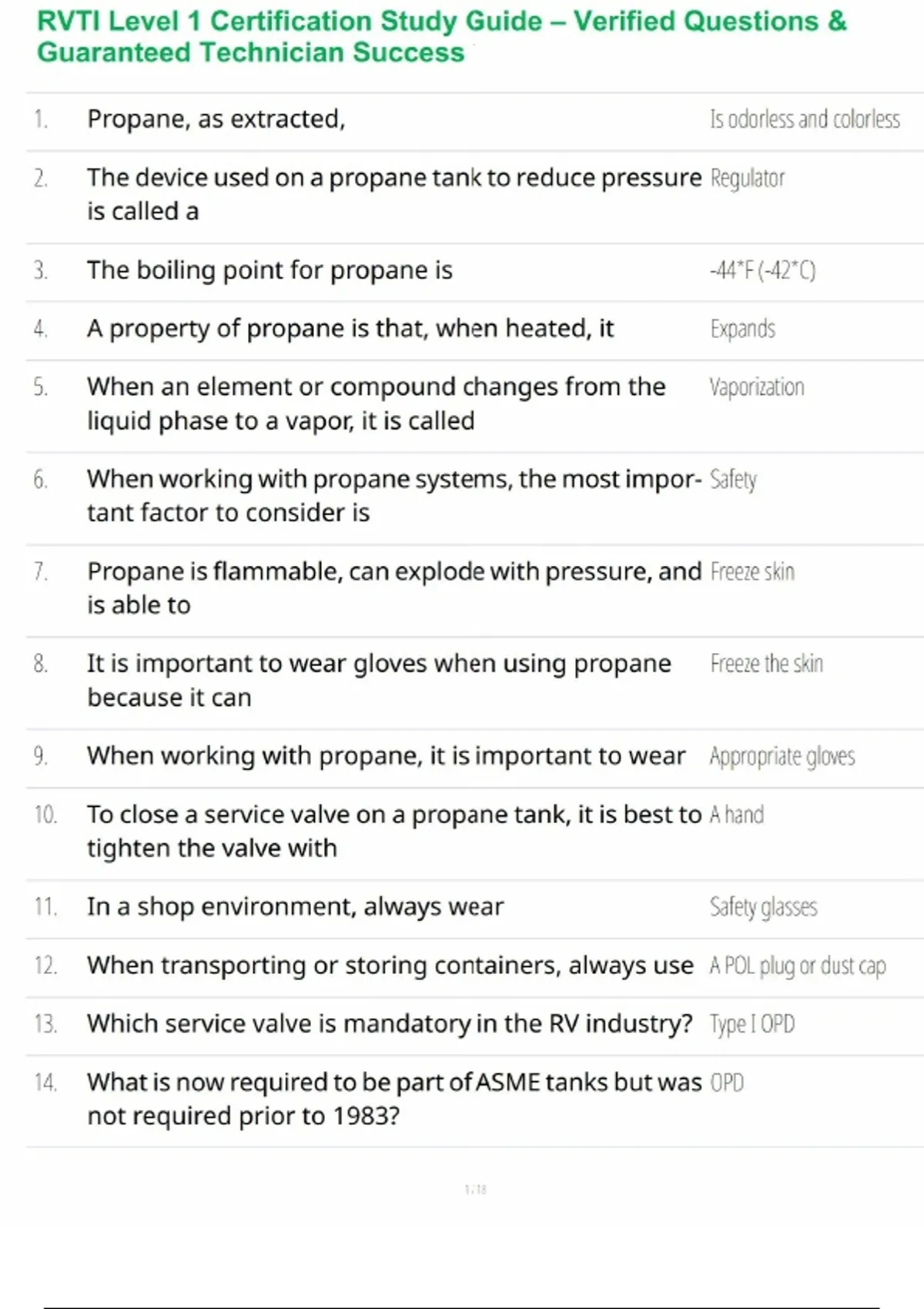Click the 'Safety glasses' answer

click(x=763, y=907)
